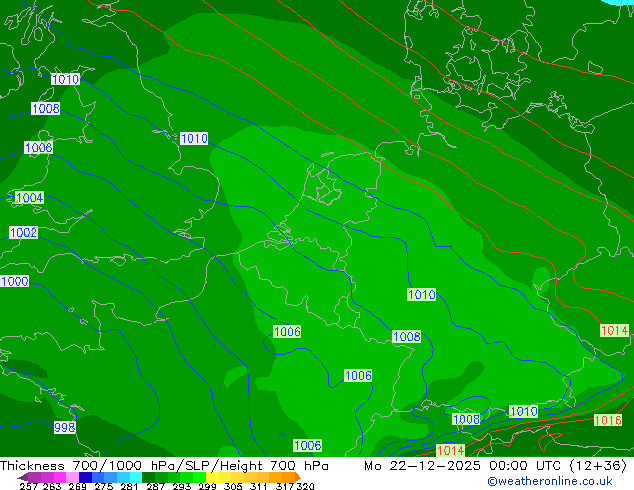The width and height of the screenshot is (634, 490).
Task: Click the legend value 257
Action: click(x=29, y=486)
